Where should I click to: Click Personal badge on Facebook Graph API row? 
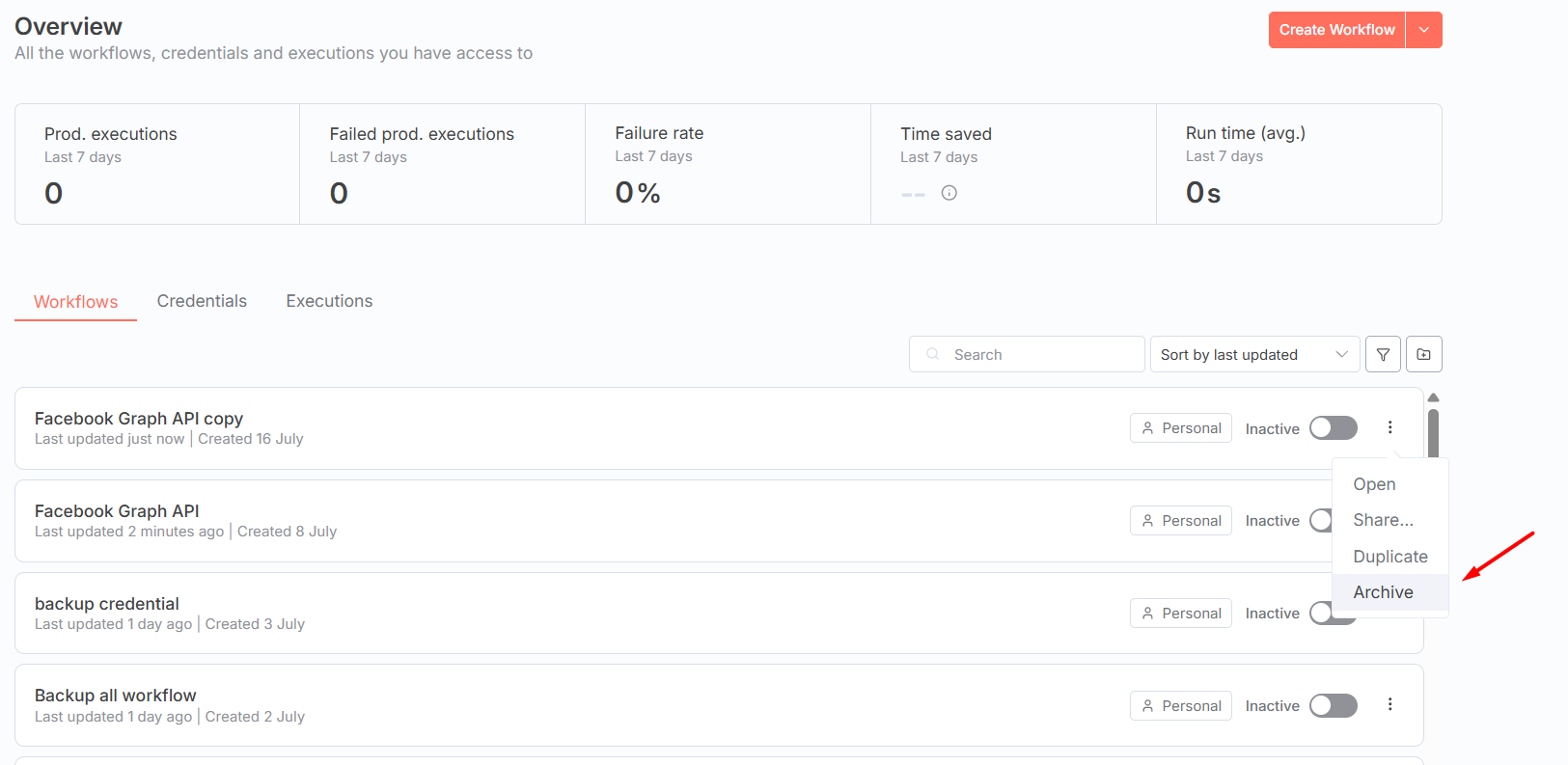coord(1181,520)
